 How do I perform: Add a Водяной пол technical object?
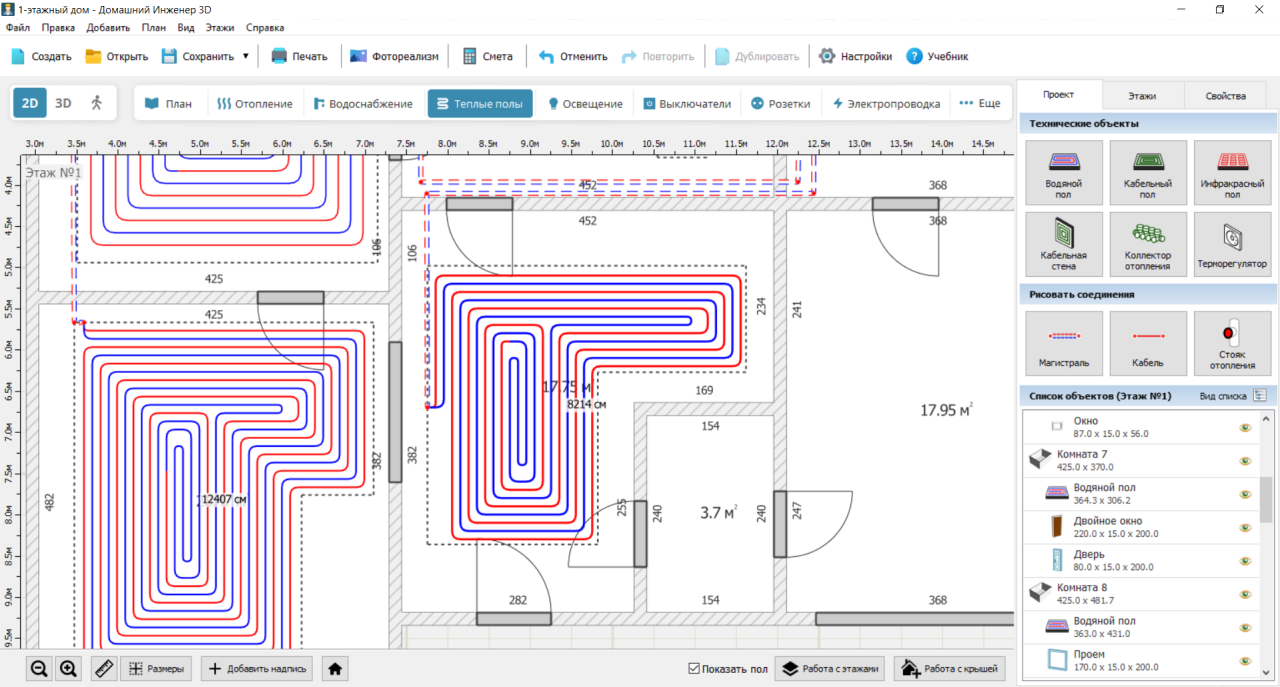pos(1064,173)
